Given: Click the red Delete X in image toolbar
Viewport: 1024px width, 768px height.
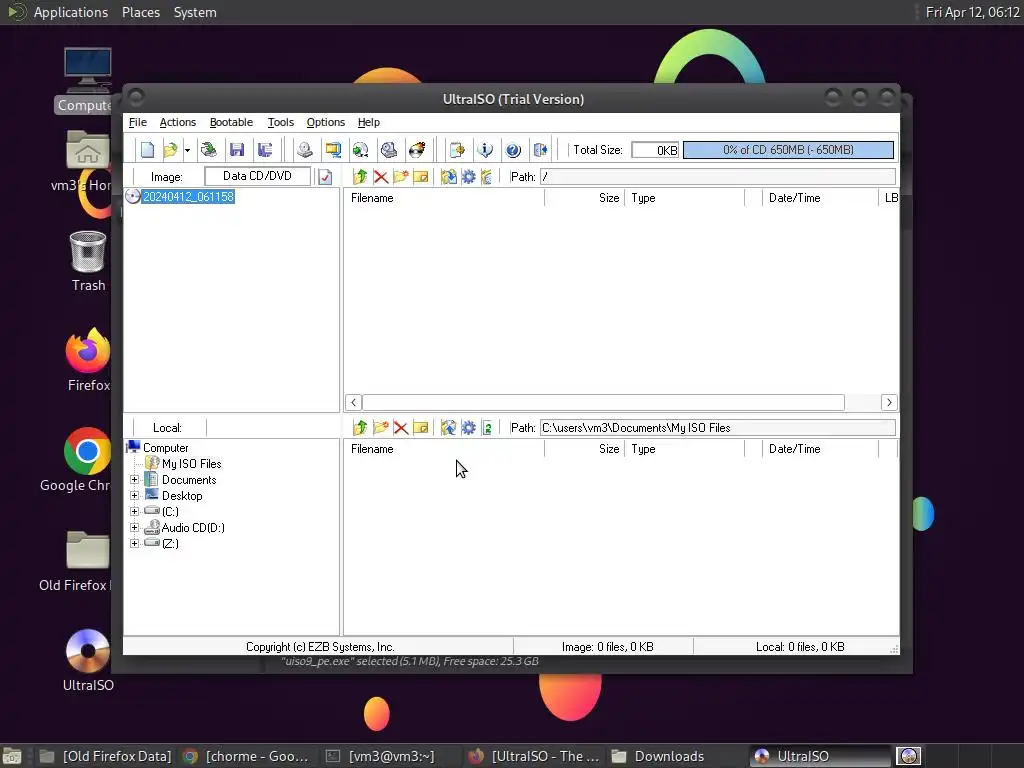Looking at the screenshot, I should click(381, 177).
